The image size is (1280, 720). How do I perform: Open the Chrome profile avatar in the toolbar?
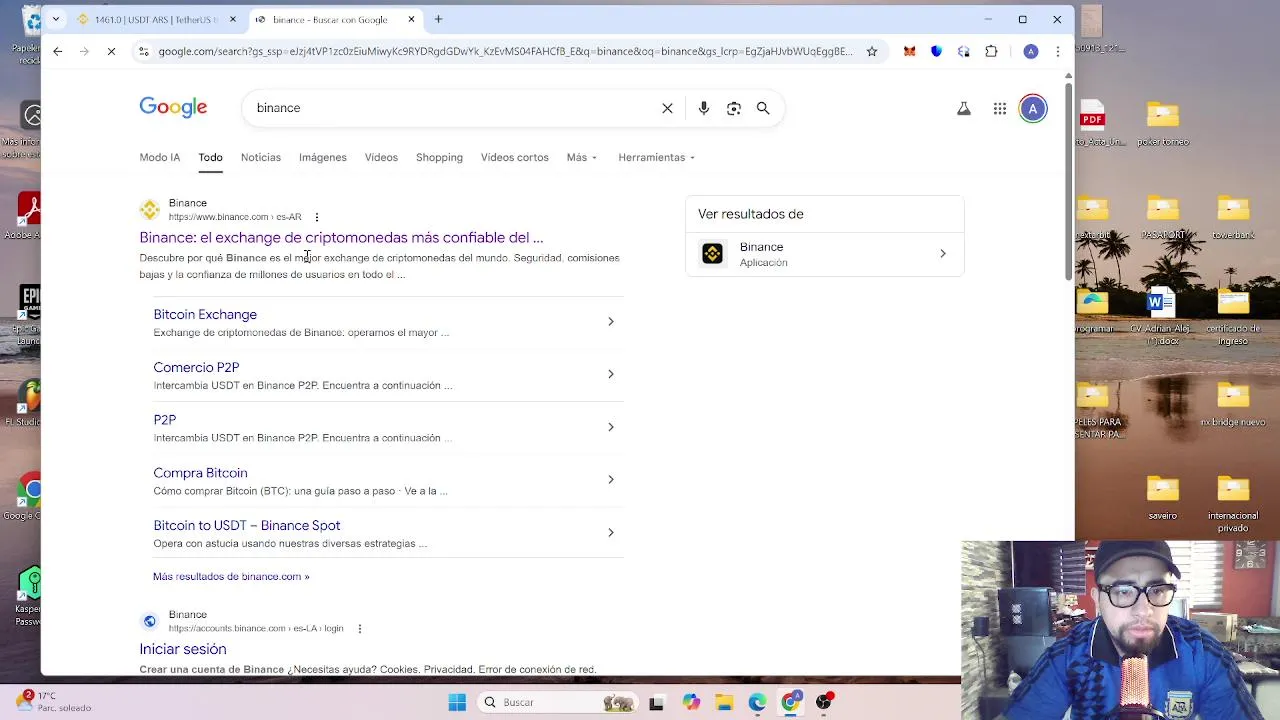[x=1031, y=51]
